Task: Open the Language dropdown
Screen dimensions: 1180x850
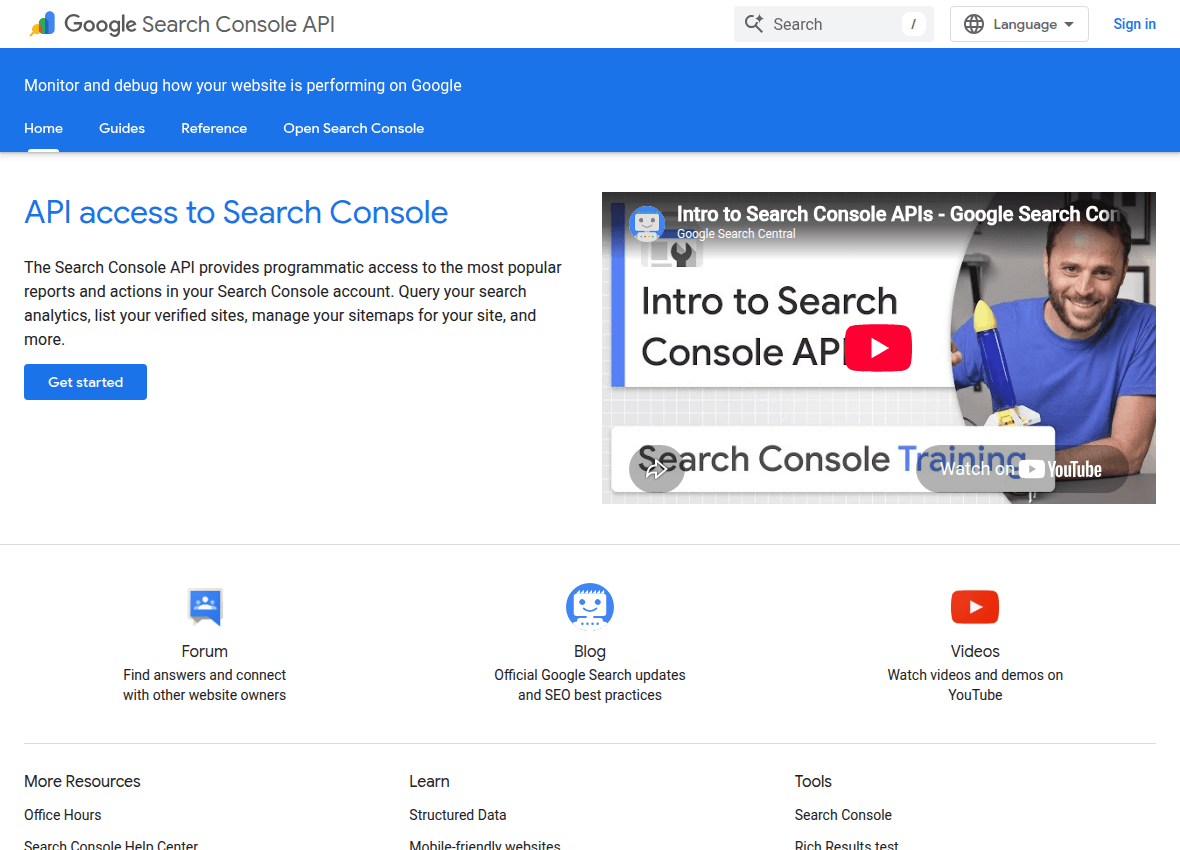Action: (x=1019, y=24)
